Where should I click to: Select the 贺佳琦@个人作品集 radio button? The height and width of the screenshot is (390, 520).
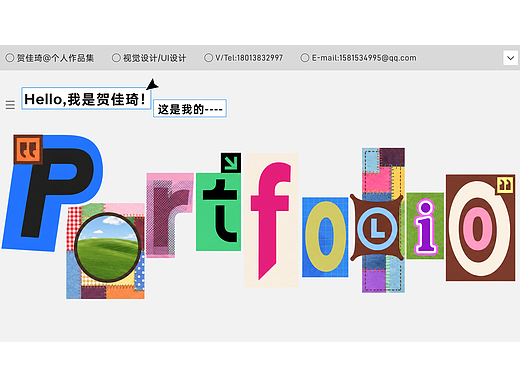click(10, 58)
